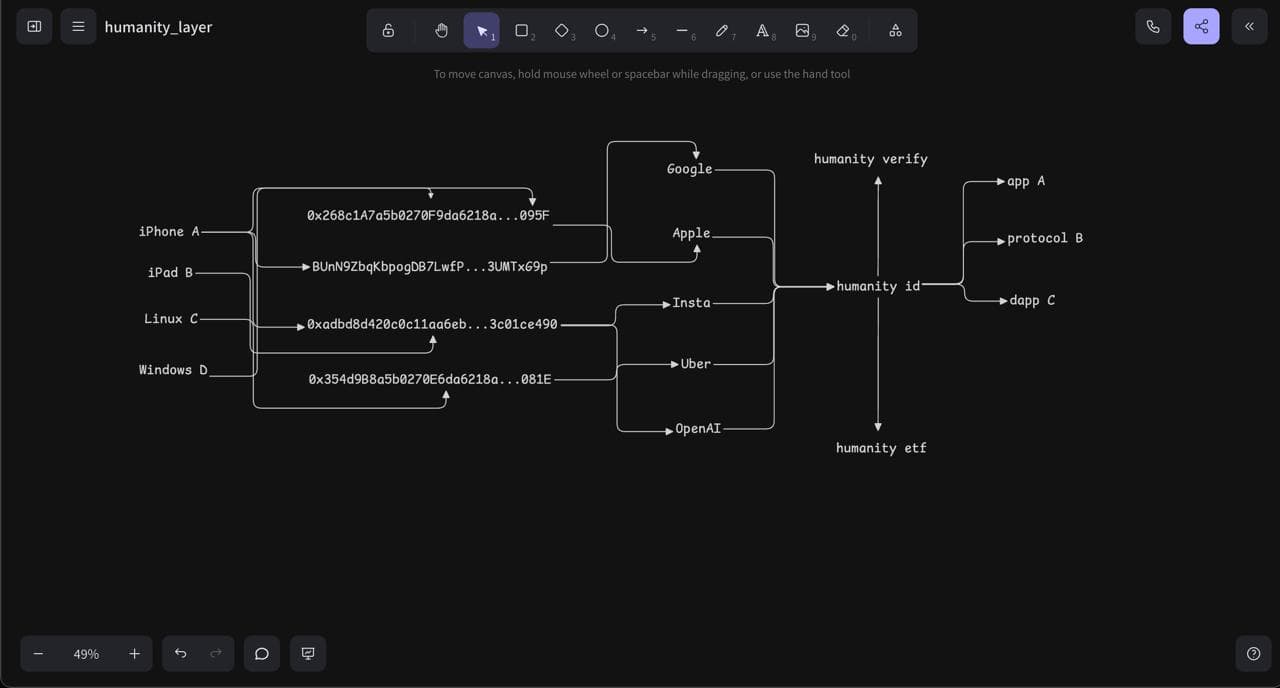The height and width of the screenshot is (688, 1280).
Task: Open the left sidebar panel
Action: point(33,26)
